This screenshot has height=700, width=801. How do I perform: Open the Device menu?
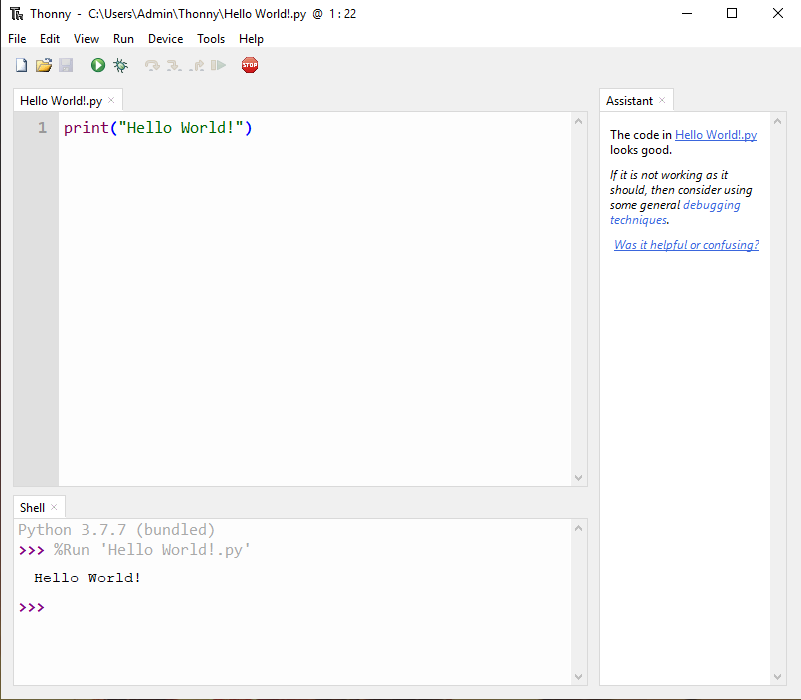pyautogui.click(x=166, y=39)
